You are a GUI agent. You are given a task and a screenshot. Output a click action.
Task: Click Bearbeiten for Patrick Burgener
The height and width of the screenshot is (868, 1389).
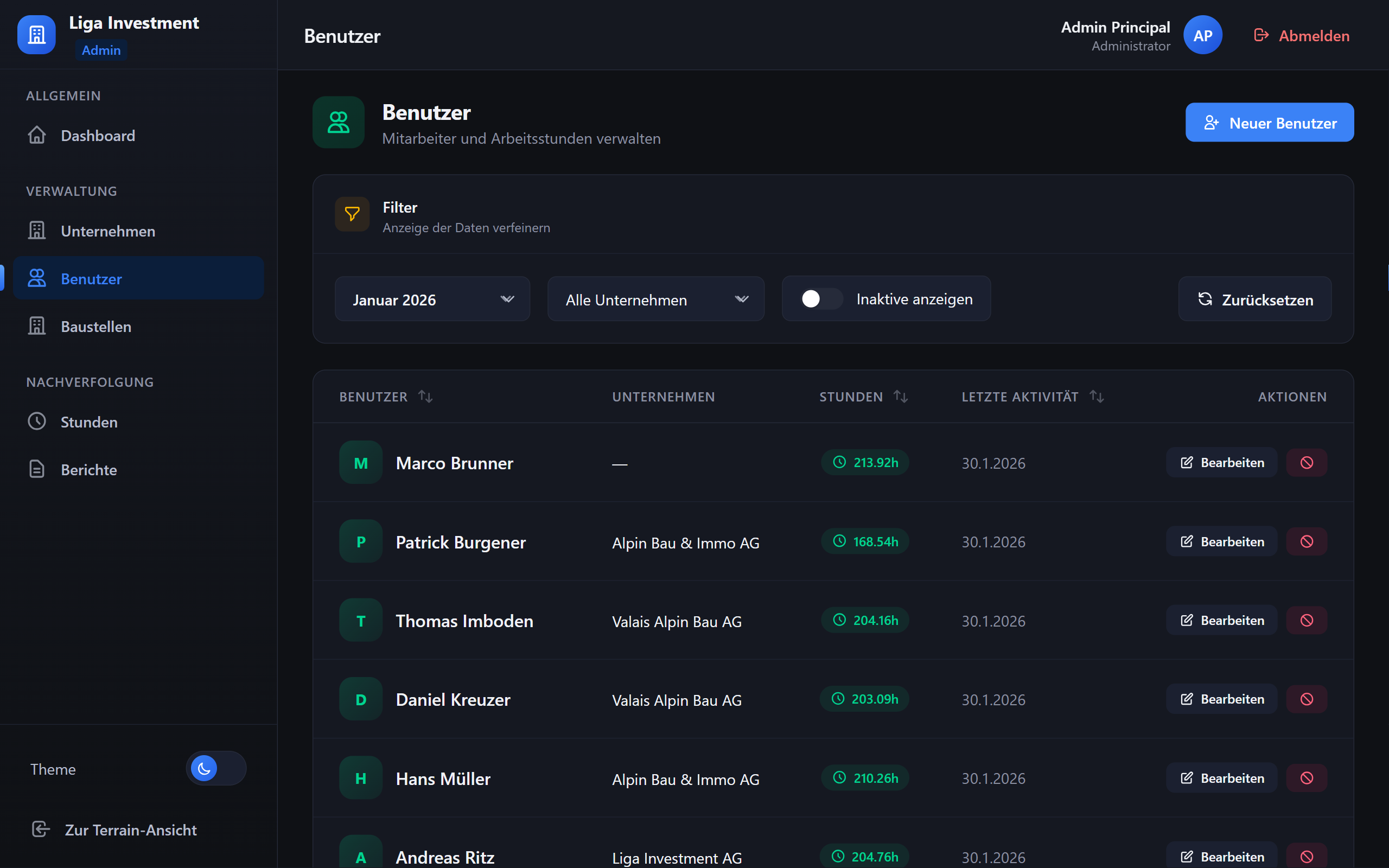[1222, 541]
